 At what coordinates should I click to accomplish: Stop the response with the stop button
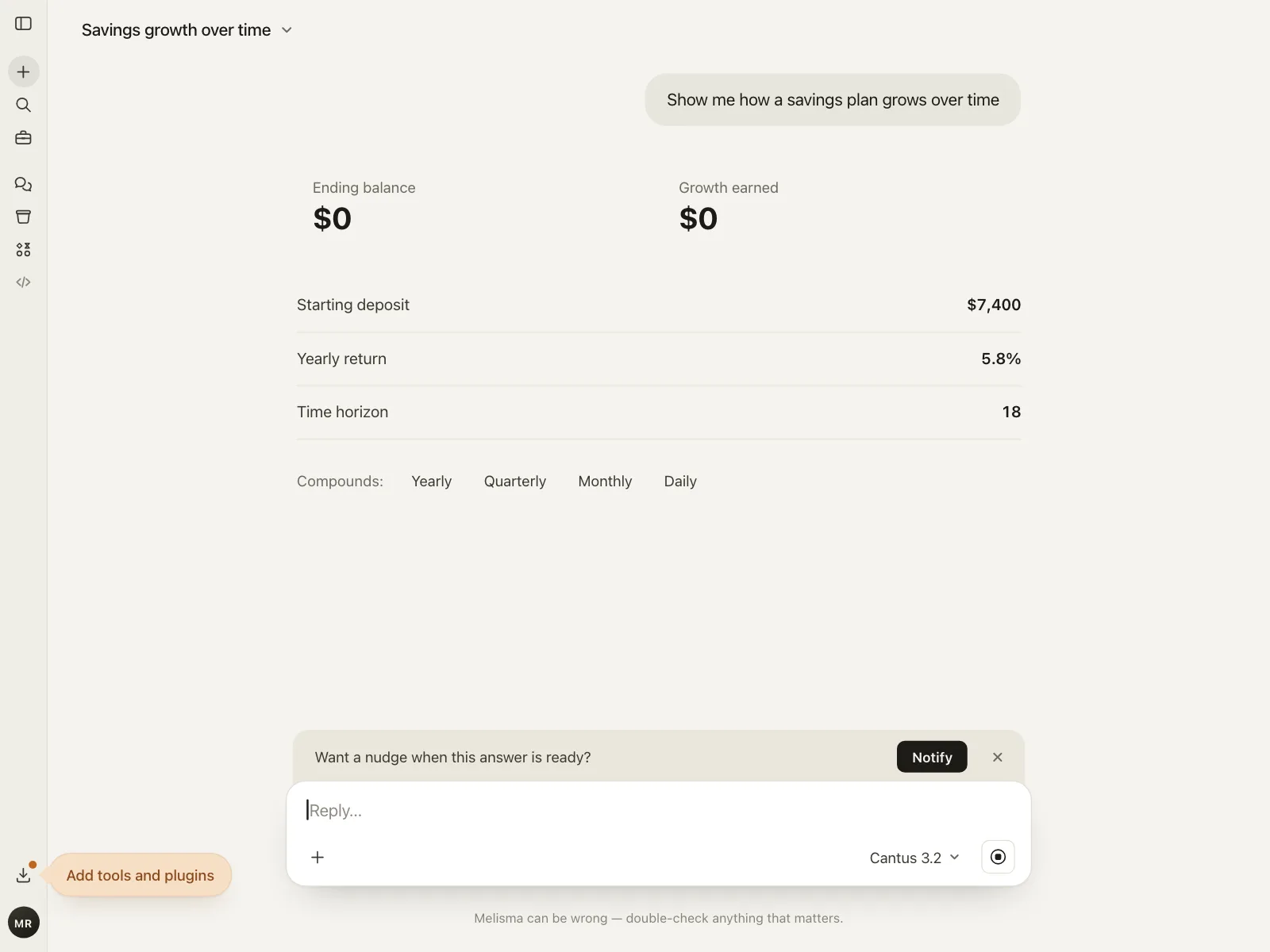(999, 857)
